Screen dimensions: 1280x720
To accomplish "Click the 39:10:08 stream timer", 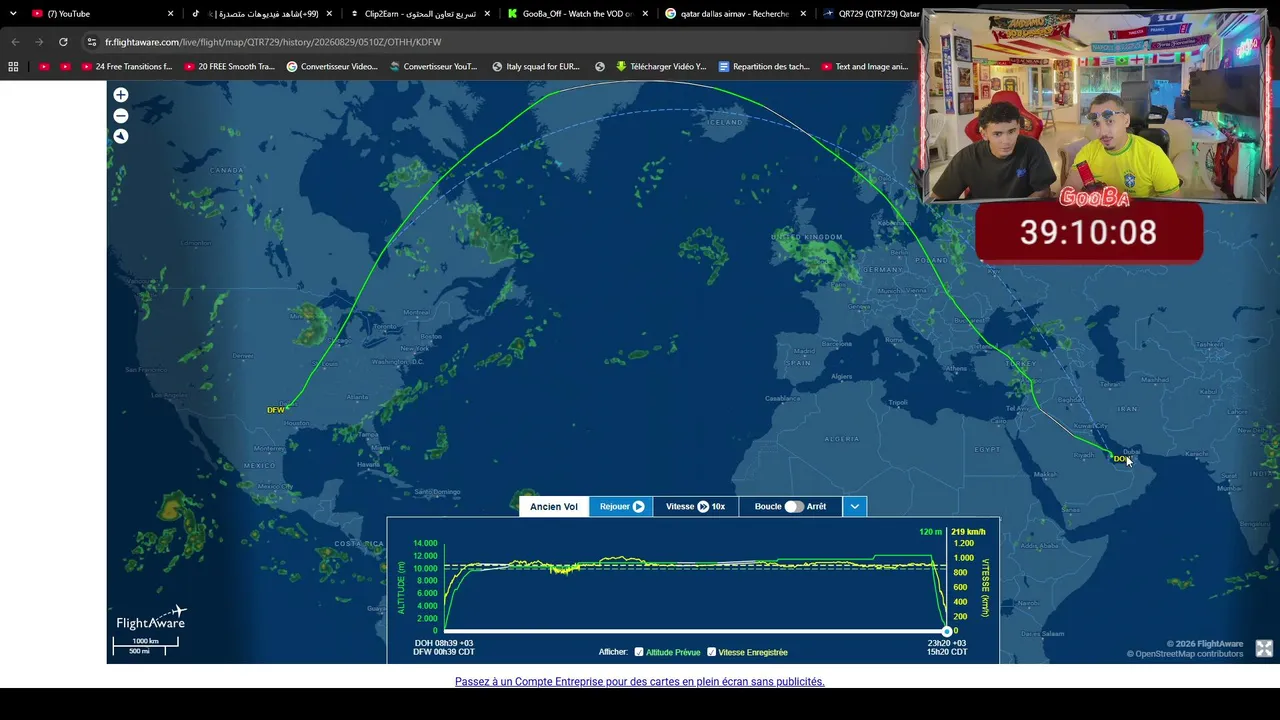I will click(1088, 233).
